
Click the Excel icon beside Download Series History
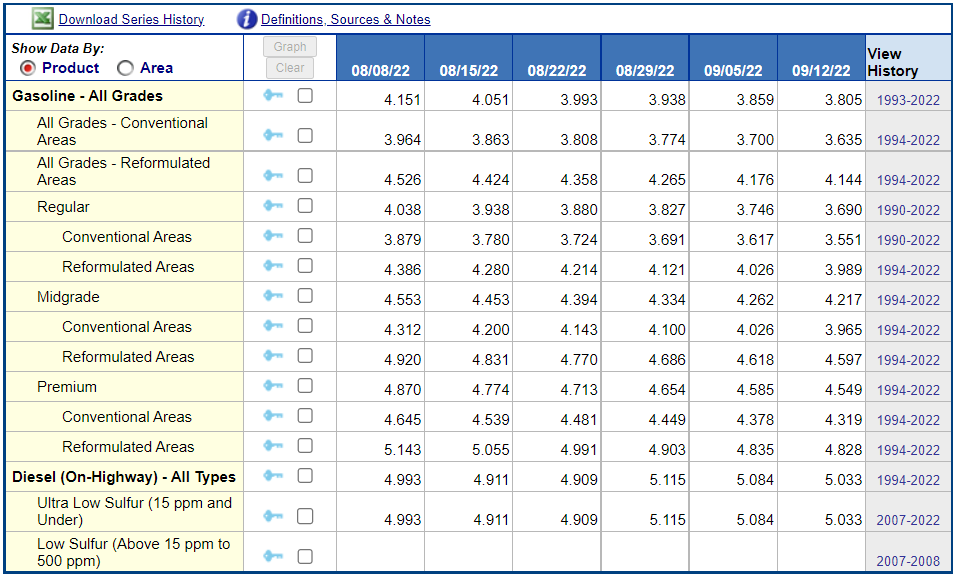point(42,19)
